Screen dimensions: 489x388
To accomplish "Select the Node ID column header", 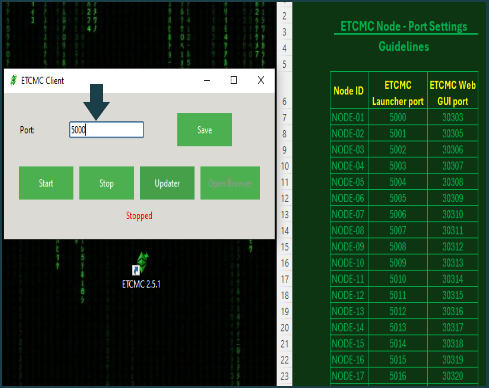I will pos(349,90).
